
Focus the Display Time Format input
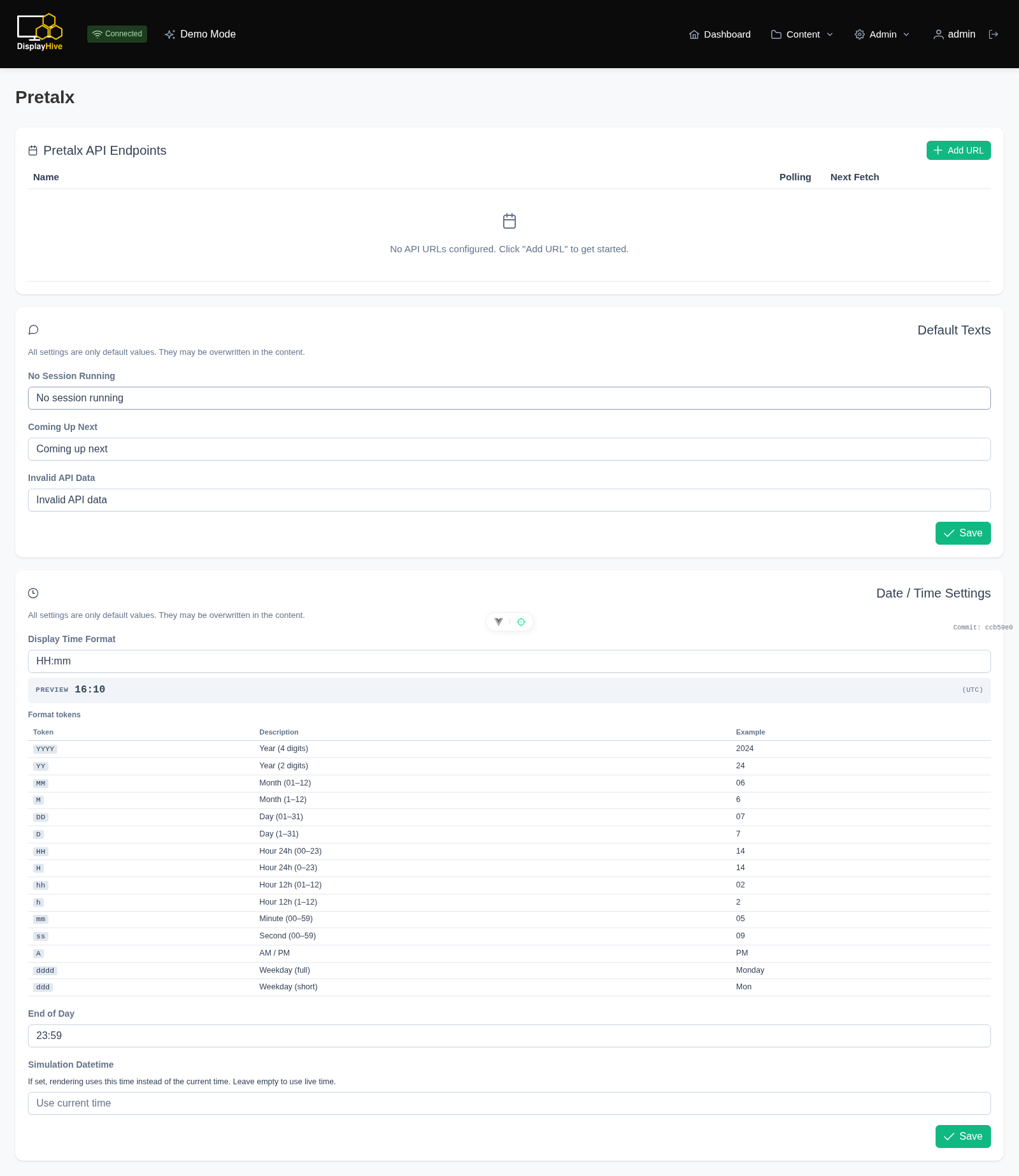click(x=509, y=661)
